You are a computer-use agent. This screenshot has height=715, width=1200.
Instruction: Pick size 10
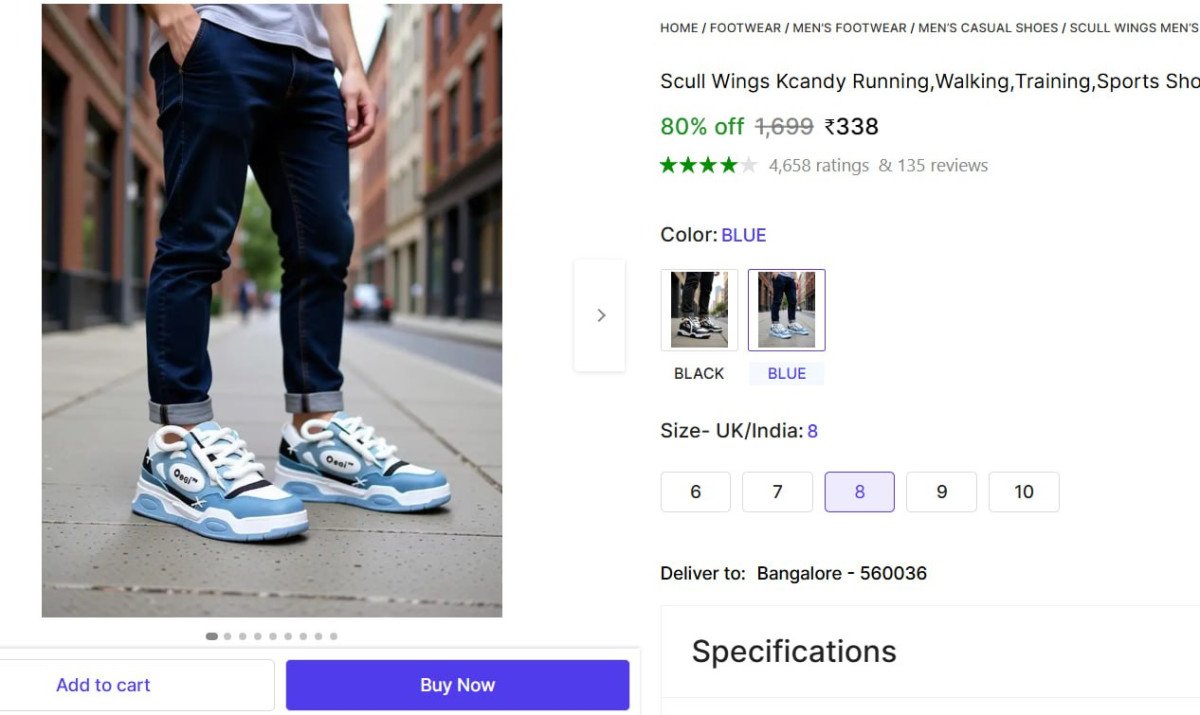point(1023,492)
